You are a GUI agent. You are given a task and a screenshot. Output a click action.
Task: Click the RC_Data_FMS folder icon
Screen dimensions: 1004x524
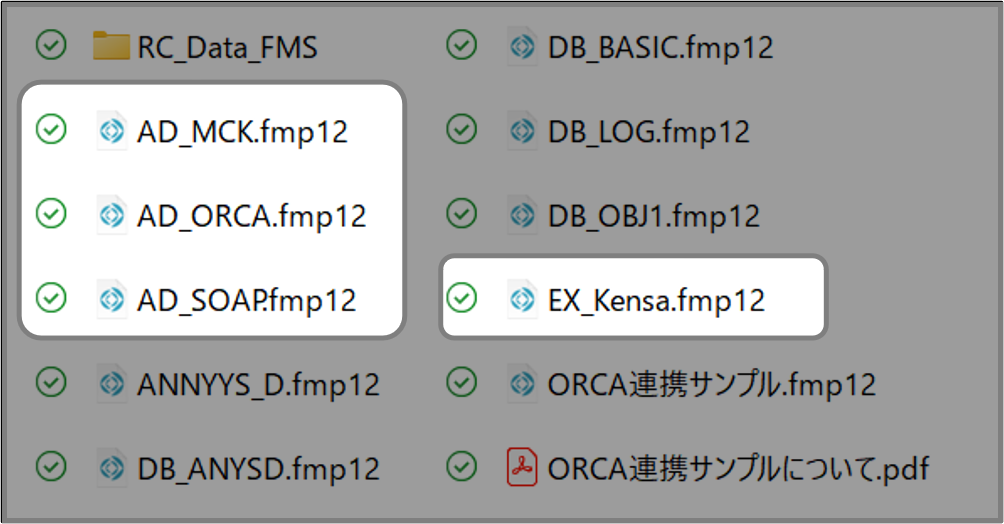(x=111, y=46)
